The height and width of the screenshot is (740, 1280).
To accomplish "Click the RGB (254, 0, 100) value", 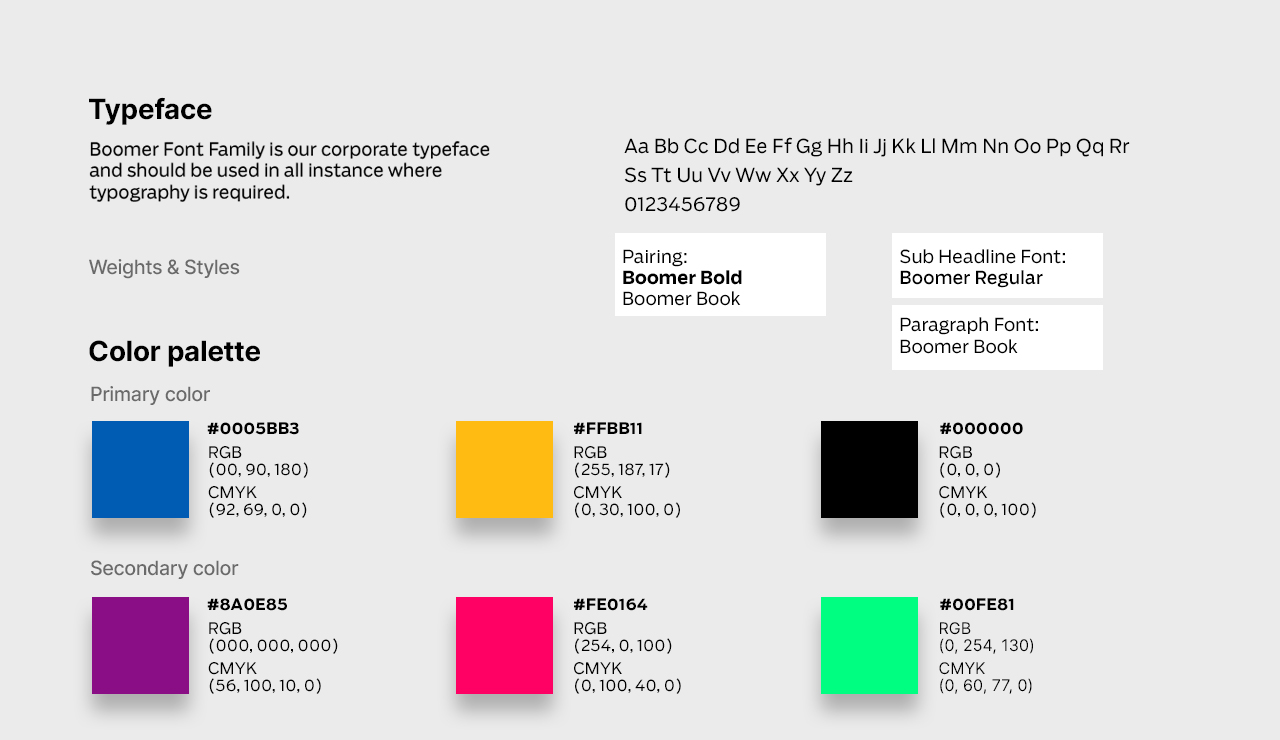I will (622, 646).
